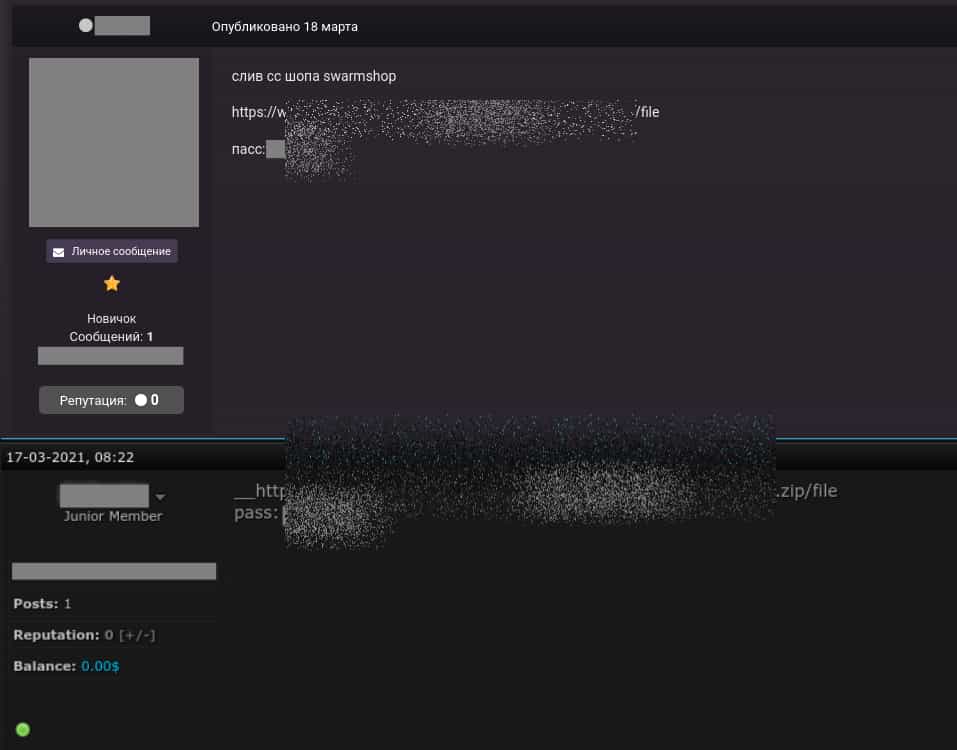
Task: Click the online status dot near top username
Action: (85, 25)
